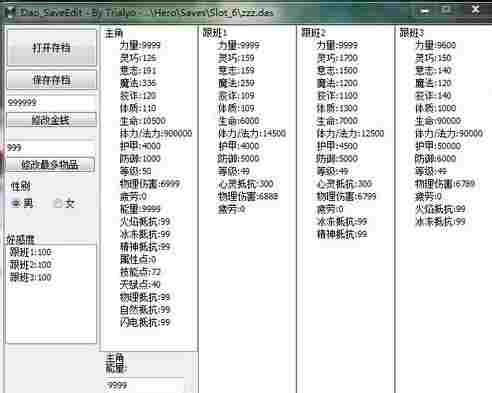
Task: Select 灵巧:1700 in the 跟班2 list
Action: pyautogui.click(x=337, y=58)
